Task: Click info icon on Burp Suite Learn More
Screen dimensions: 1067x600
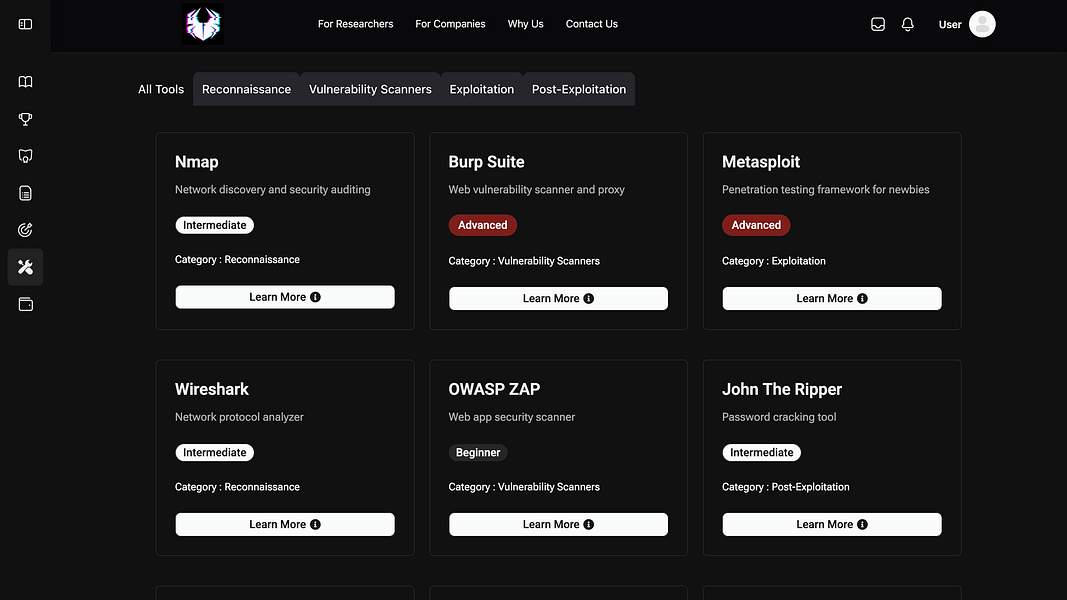Action: (x=589, y=299)
